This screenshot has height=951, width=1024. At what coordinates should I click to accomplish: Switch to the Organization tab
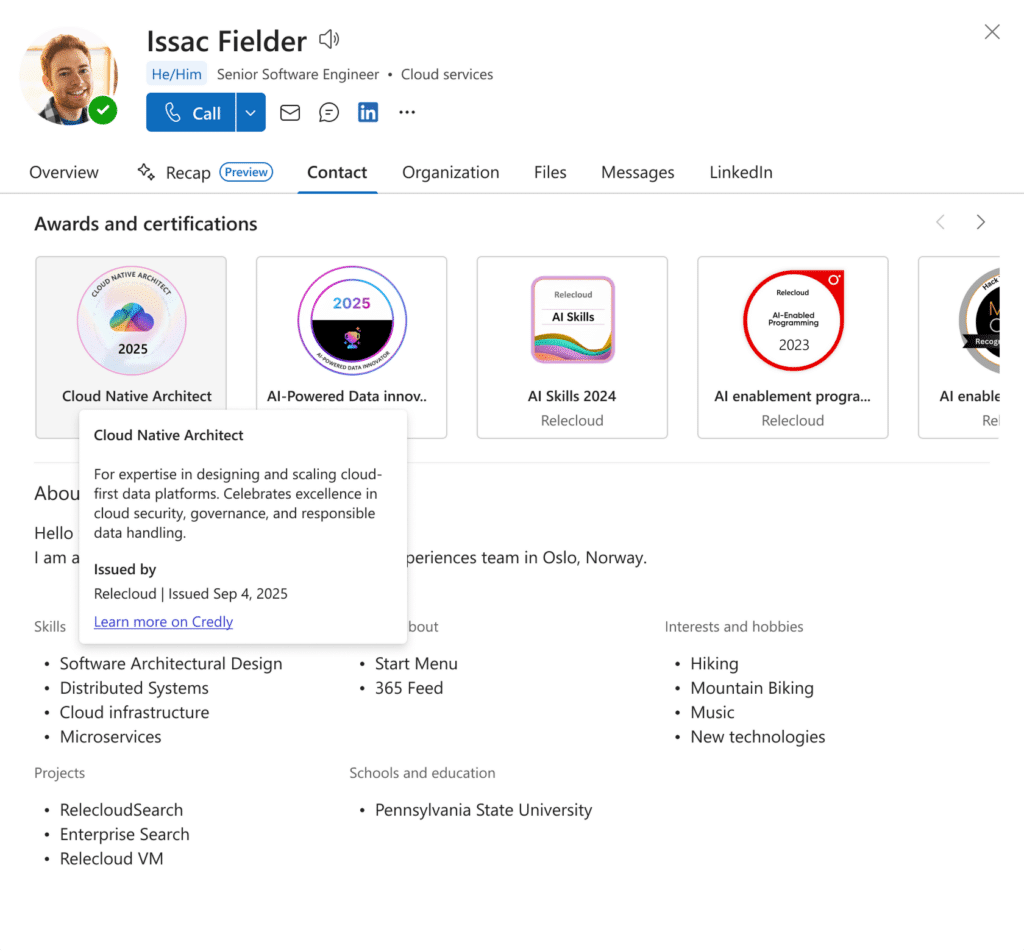(450, 172)
